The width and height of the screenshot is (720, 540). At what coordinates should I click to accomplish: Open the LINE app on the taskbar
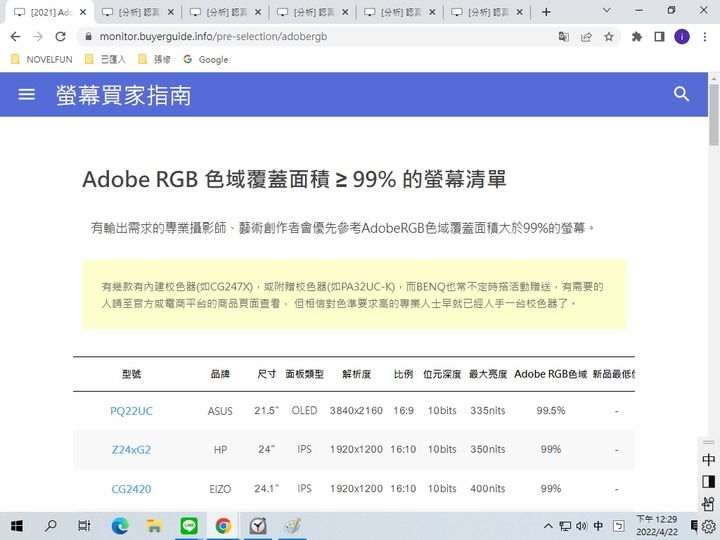tap(189, 526)
